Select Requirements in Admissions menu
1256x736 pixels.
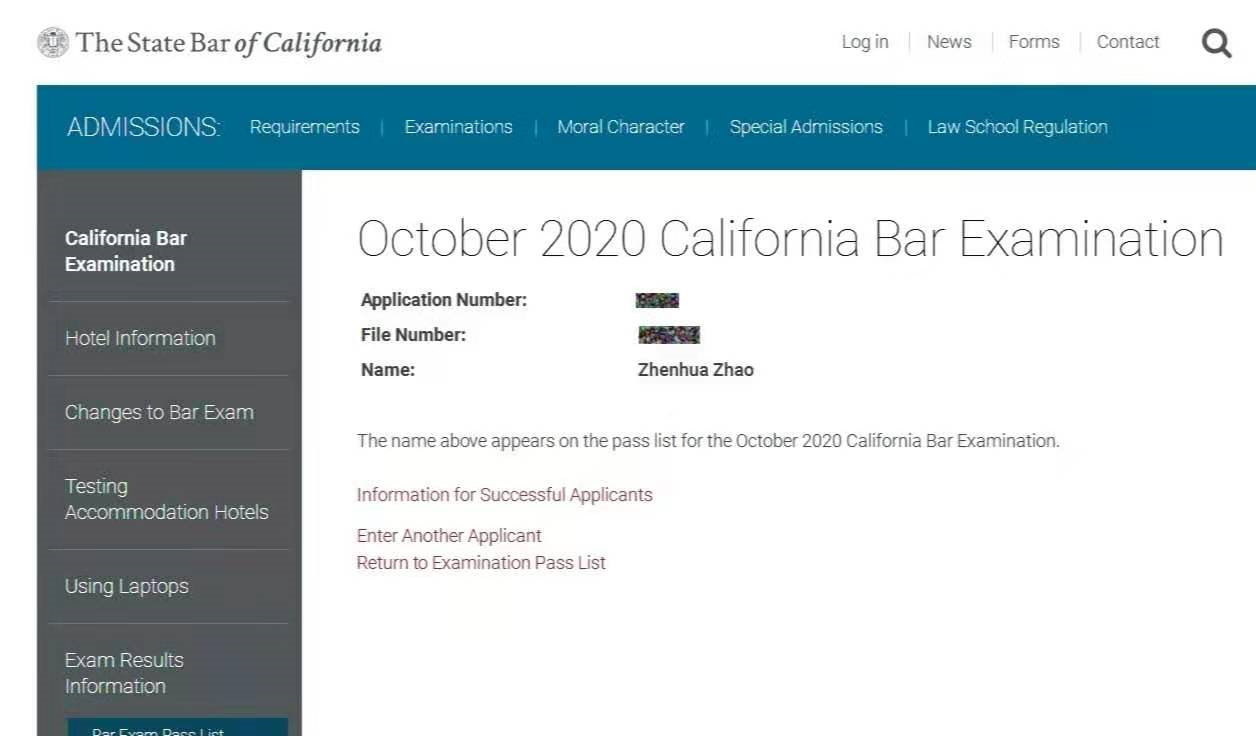(x=304, y=127)
